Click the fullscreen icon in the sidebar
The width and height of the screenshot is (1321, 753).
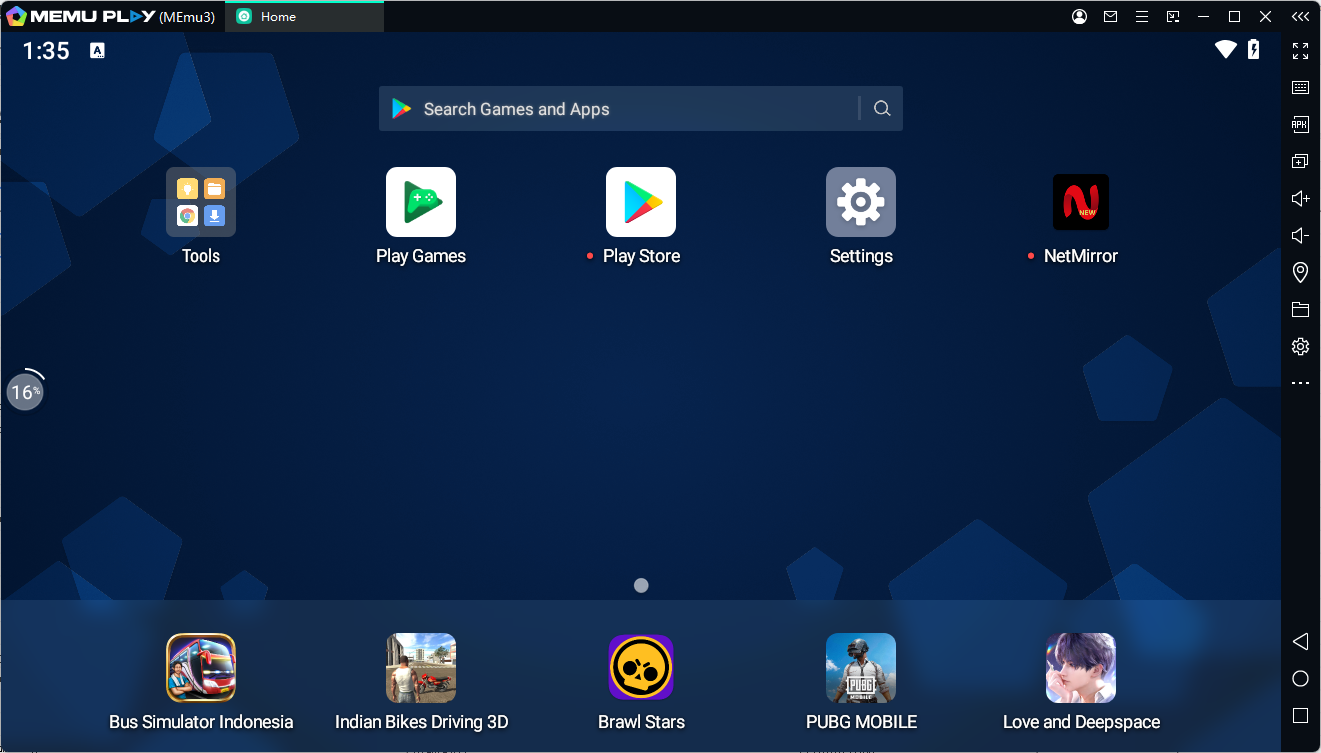(1300, 50)
